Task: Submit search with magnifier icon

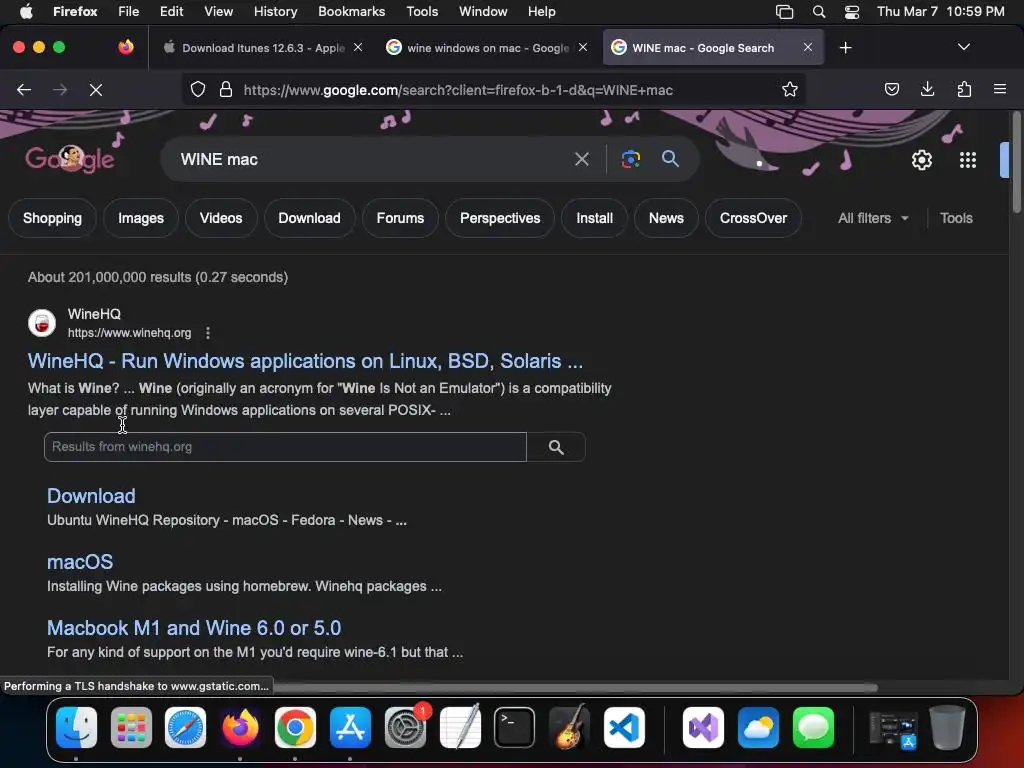Action: [x=670, y=158]
